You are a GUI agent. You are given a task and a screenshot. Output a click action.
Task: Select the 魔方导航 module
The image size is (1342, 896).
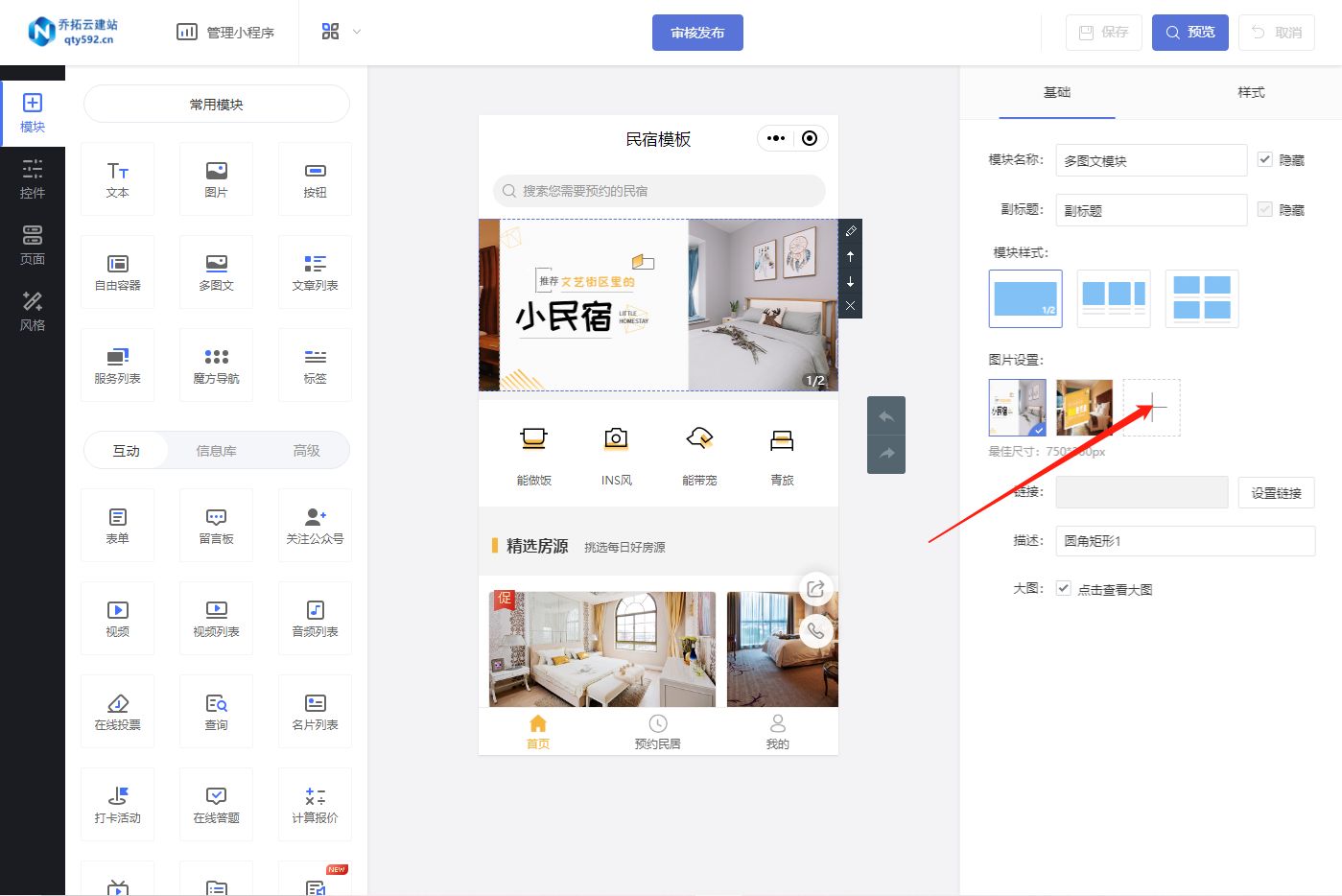click(216, 365)
